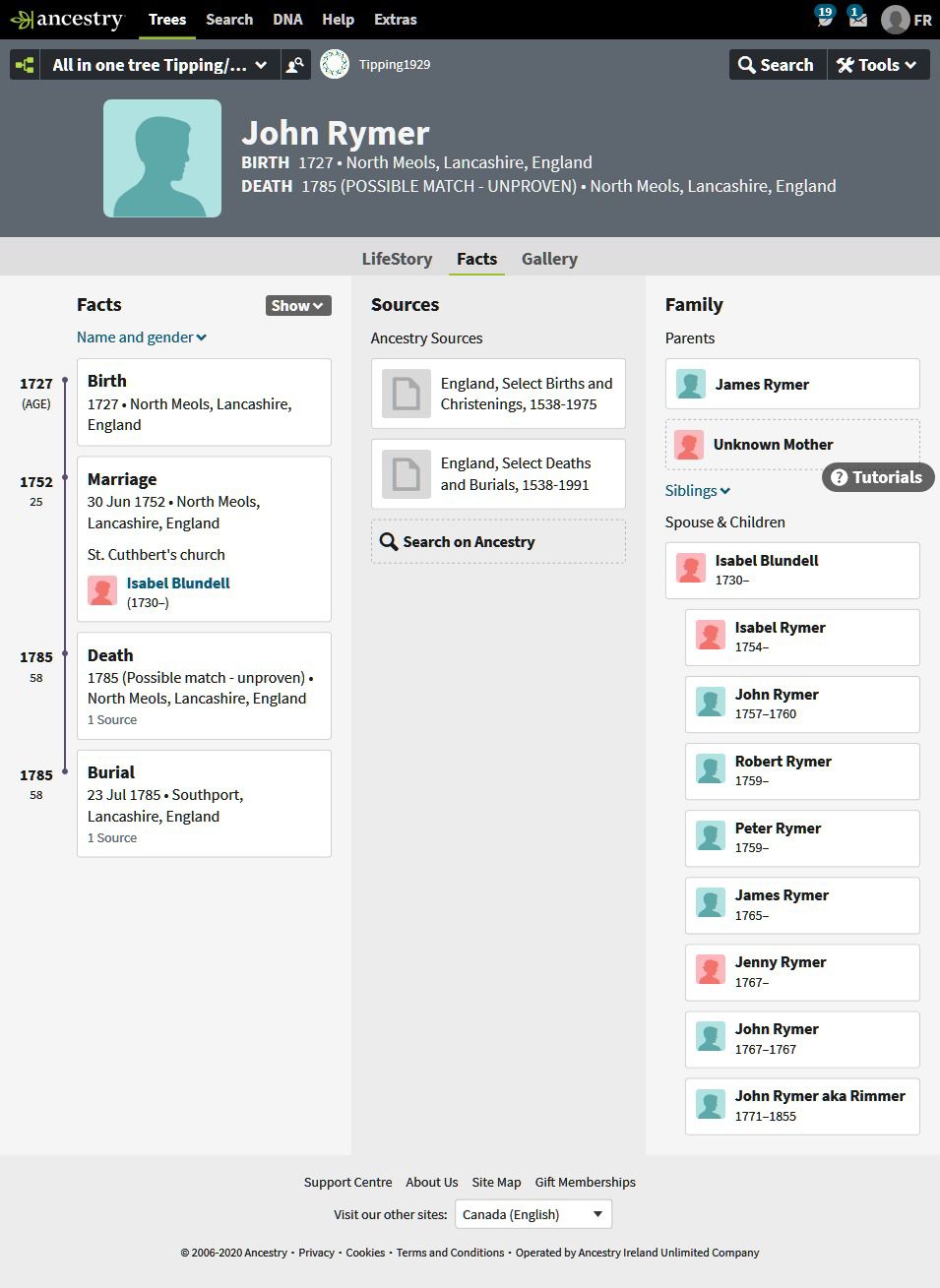Click John Rymer's profile silhouette photo

point(162,158)
